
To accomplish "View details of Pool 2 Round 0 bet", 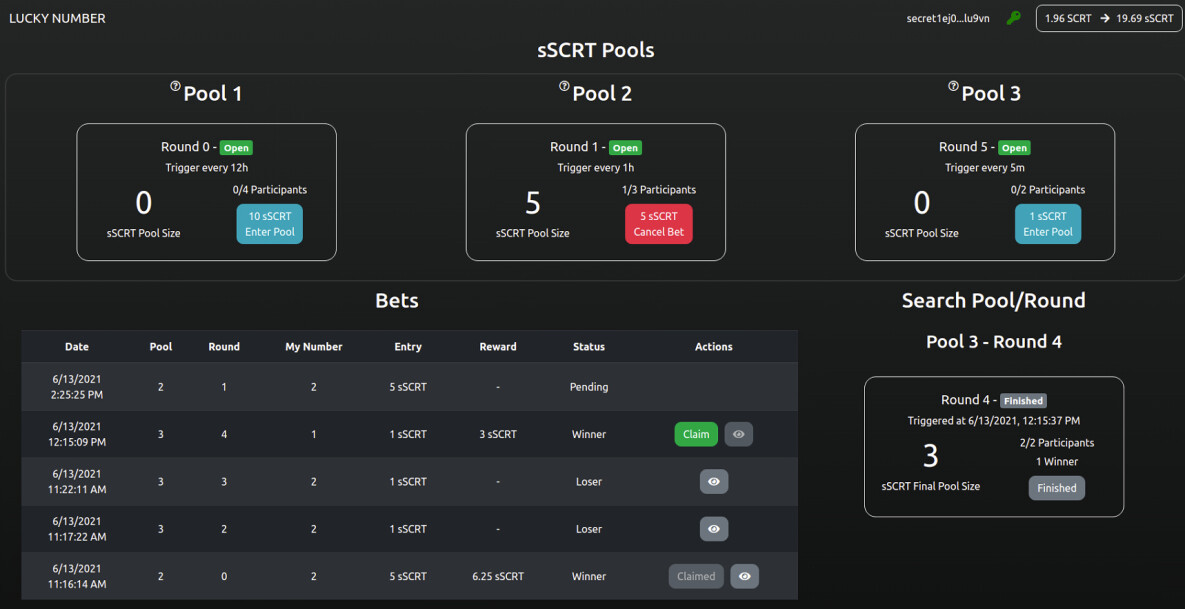I will click(x=744, y=576).
